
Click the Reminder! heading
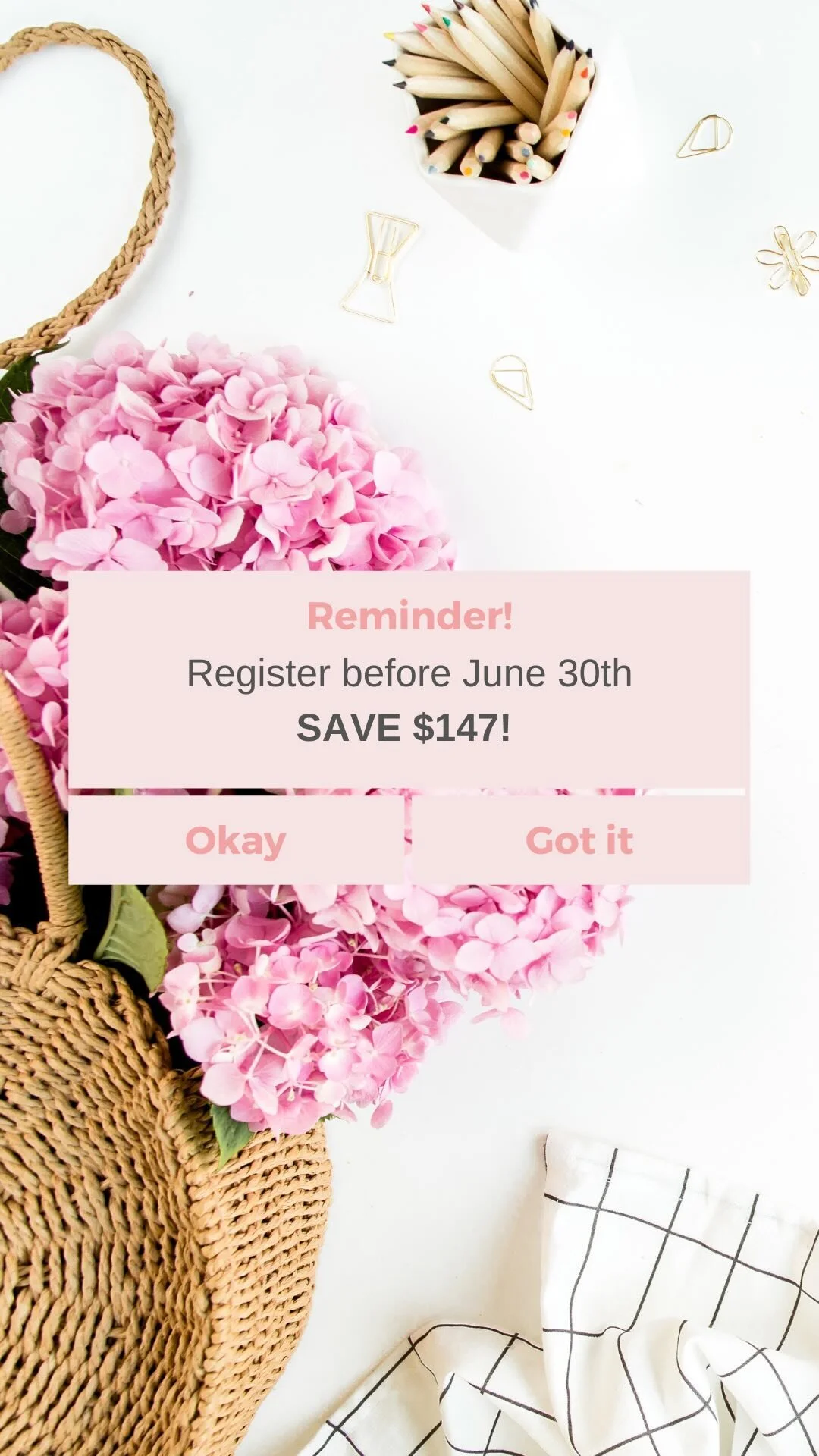[409, 615]
